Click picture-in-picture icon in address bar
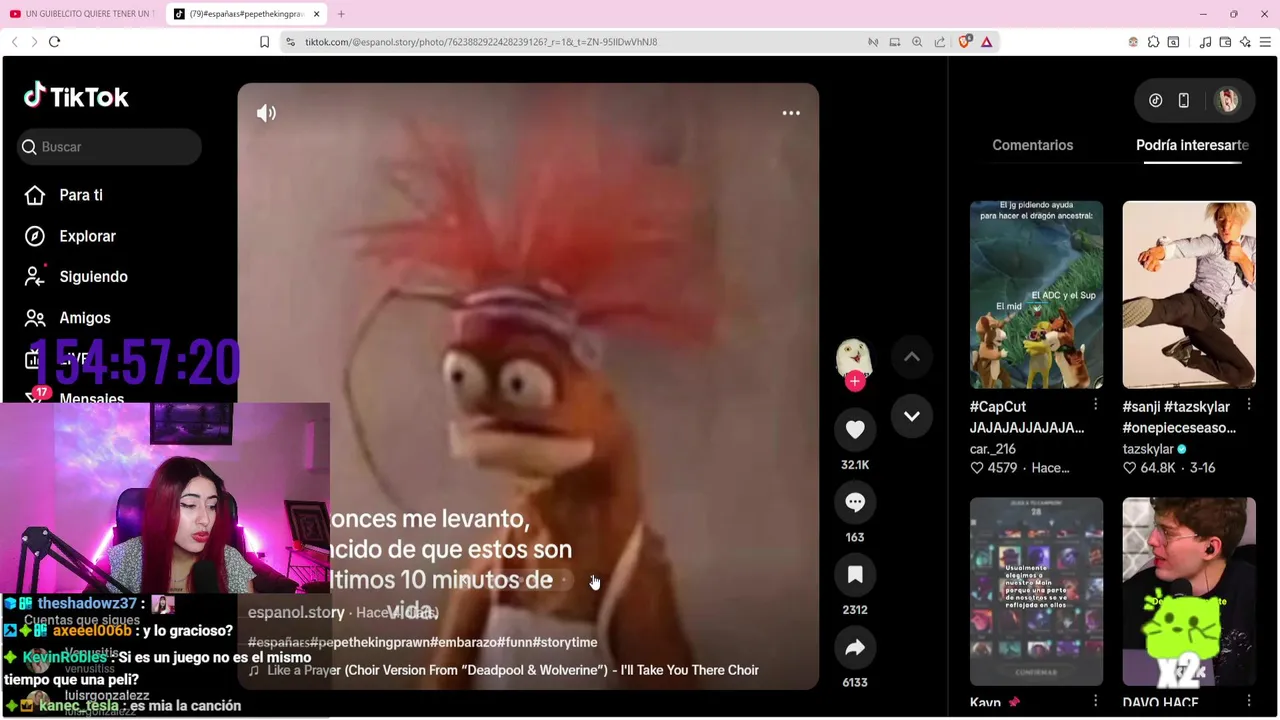 click(895, 42)
